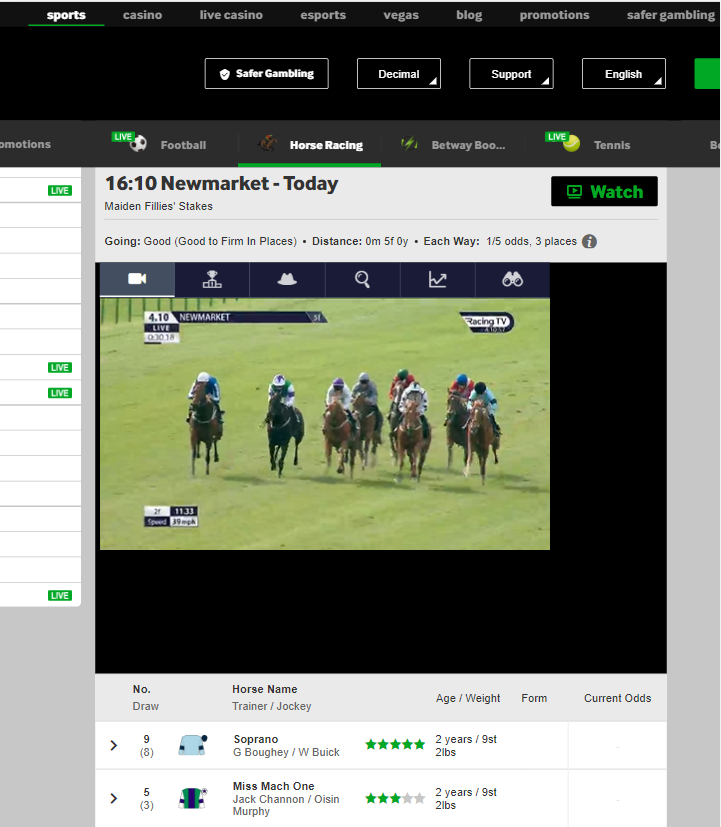Open the English language dropdown
This screenshot has width=721, height=827.
623,74
